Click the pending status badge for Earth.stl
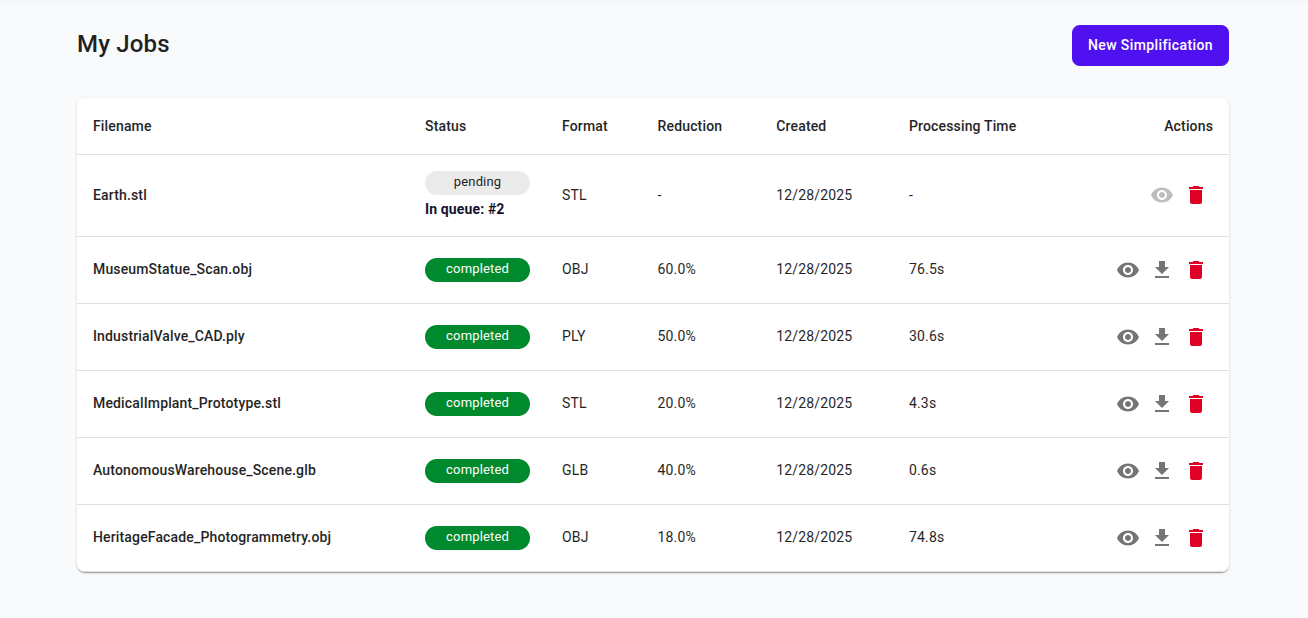The image size is (1308, 618). pyautogui.click(x=477, y=182)
